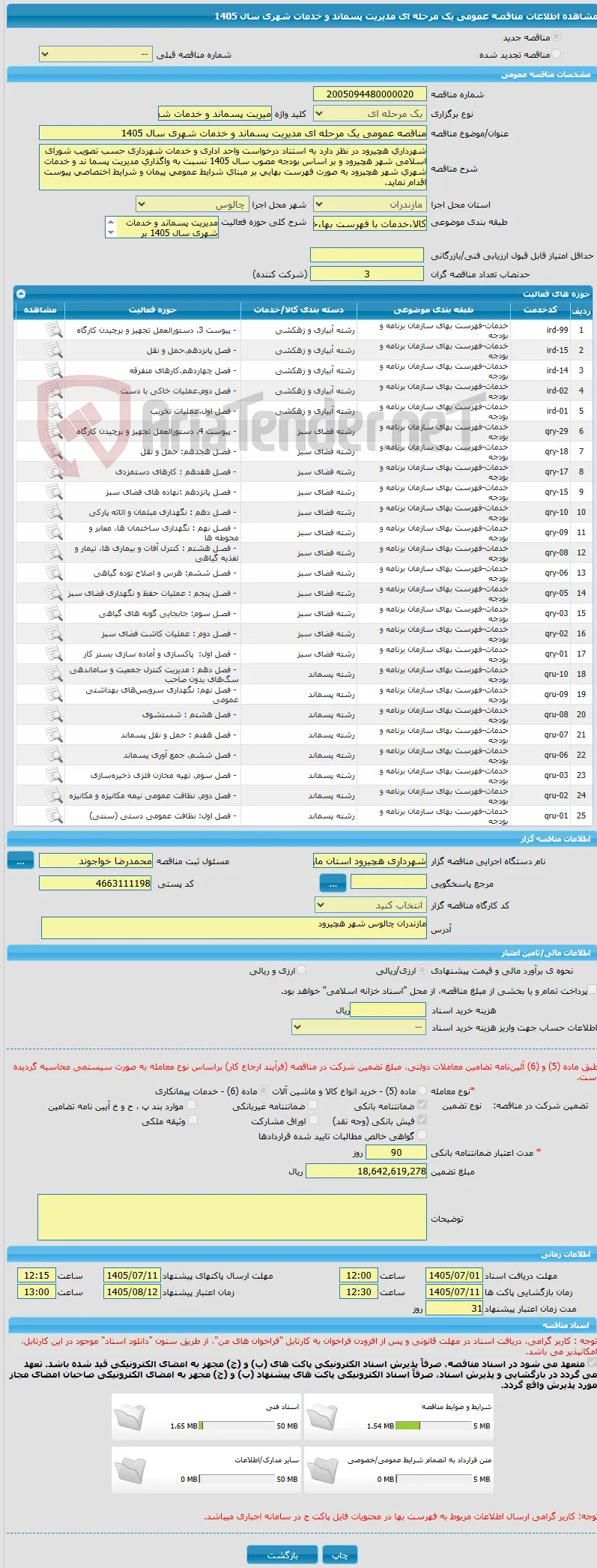
Task: Click the چاپ print button
Action: coord(340,1555)
